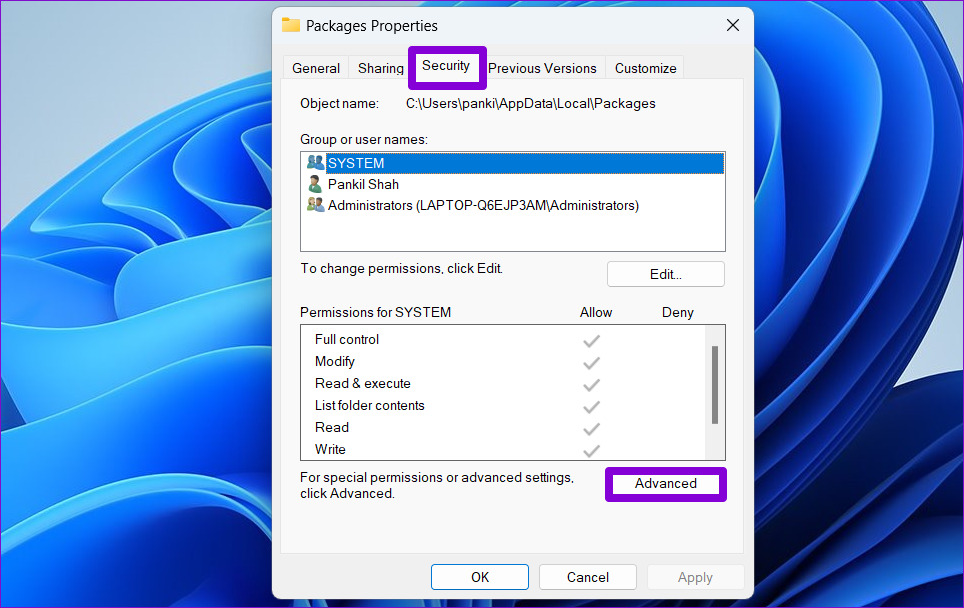Click the folder icon in title bar
The image size is (964, 608).
point(291,25)
